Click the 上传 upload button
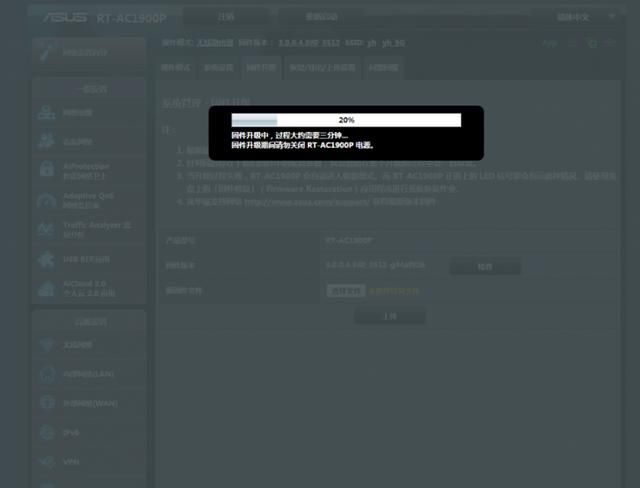The image size is (640, 488). [390, 316]
